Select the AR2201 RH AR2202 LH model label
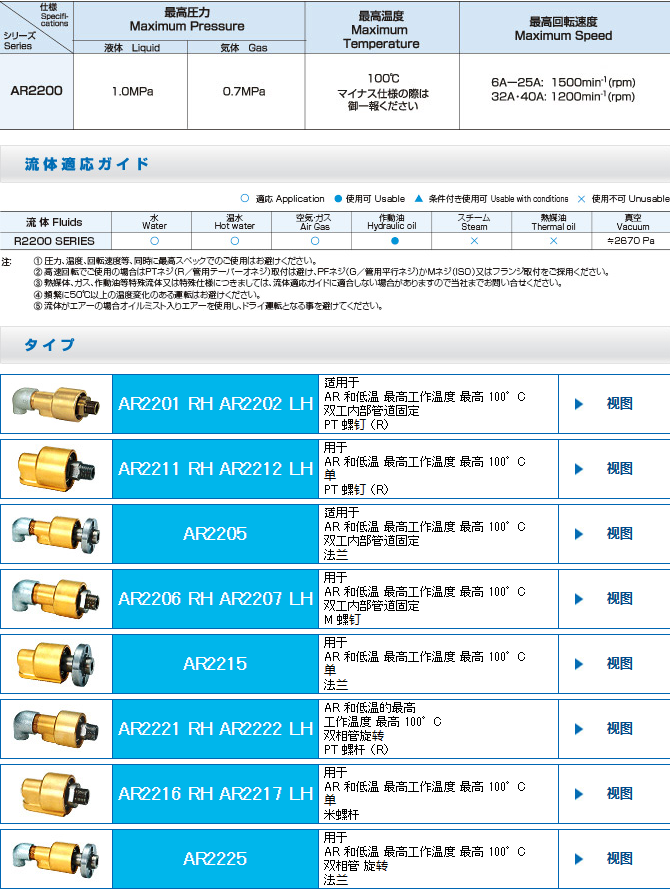The image size is (670, 890). click(215, 404)
